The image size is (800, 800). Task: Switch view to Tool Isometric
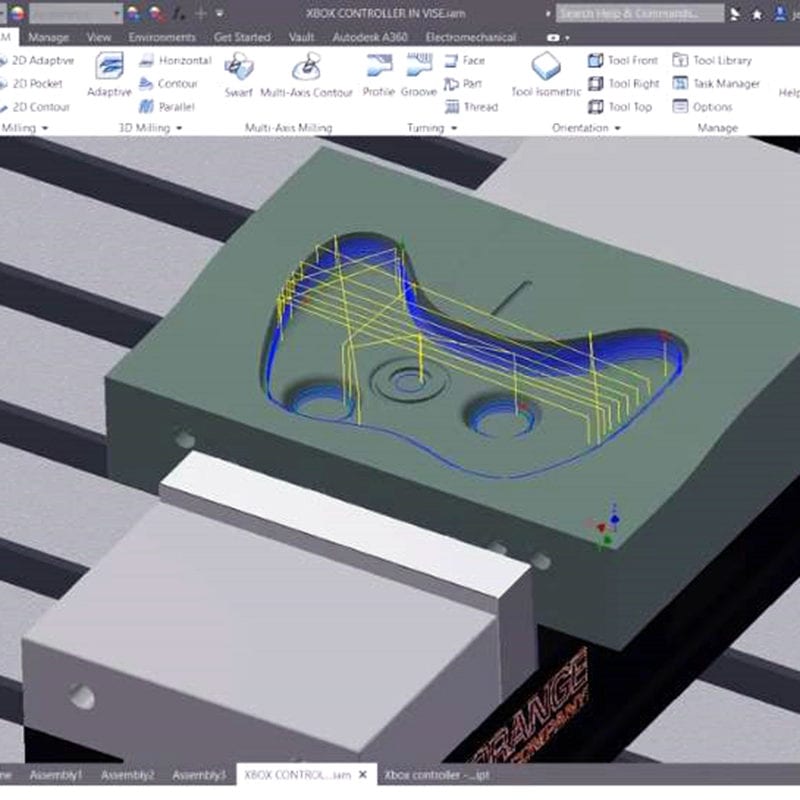click(546, 74)
